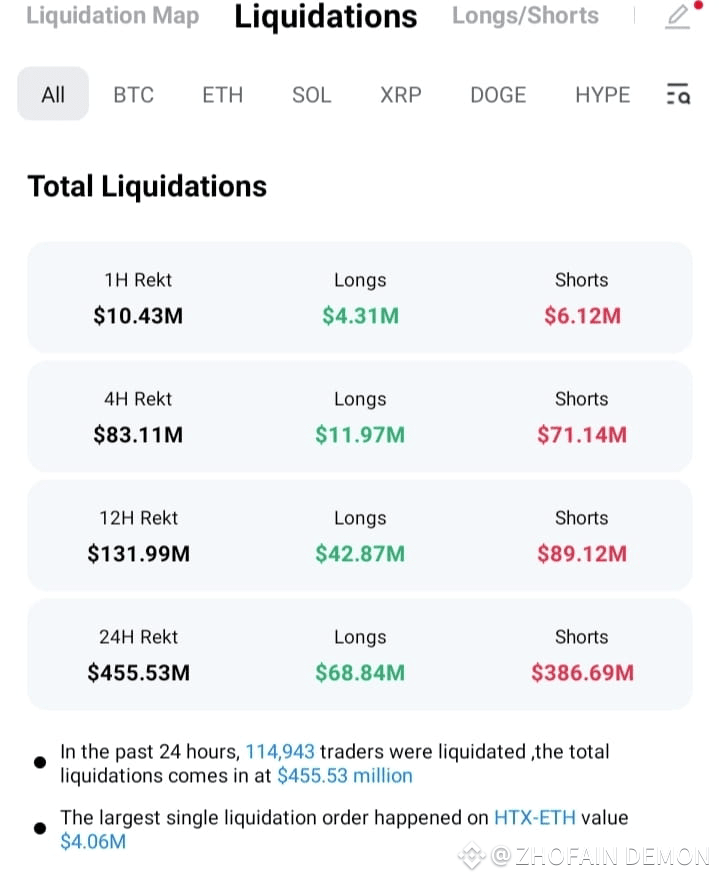The height and width of the screenshot is (881, 719).
Task: Filter liquidations by BTC
Action: pyautogui.click(x=134, y=95)
